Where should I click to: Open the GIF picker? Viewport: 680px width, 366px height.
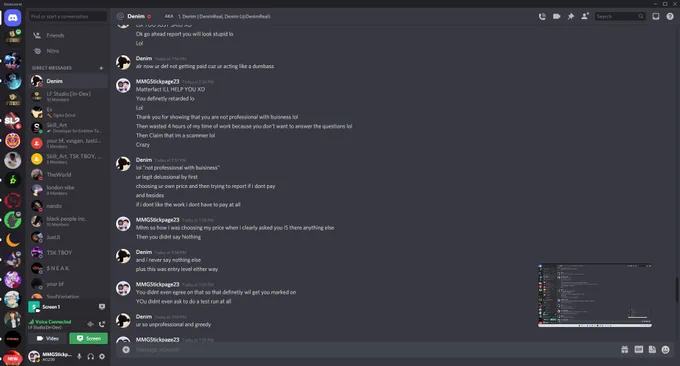639,350
